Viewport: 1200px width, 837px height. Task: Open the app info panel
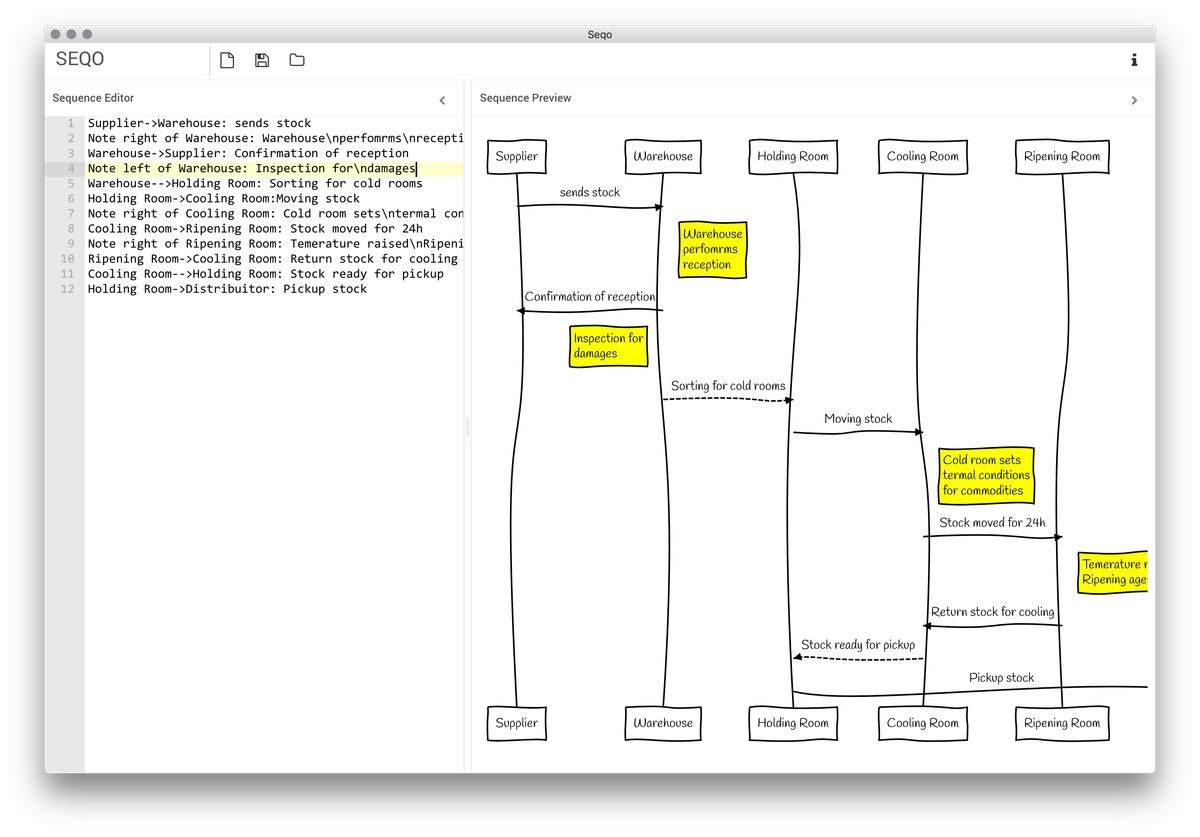click(1134, 60)
